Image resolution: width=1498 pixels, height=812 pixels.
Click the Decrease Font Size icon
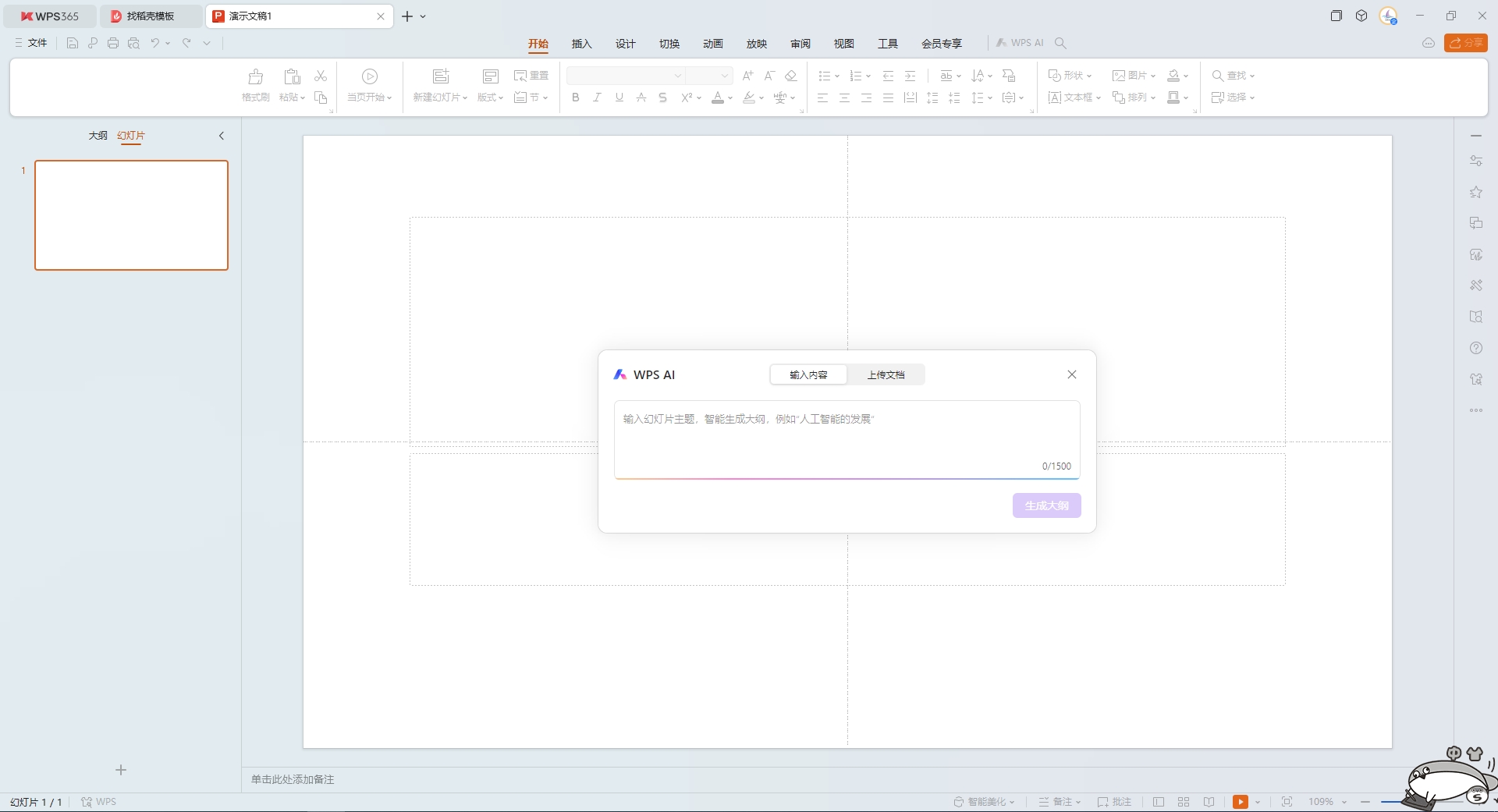click(x=769, y=76)
